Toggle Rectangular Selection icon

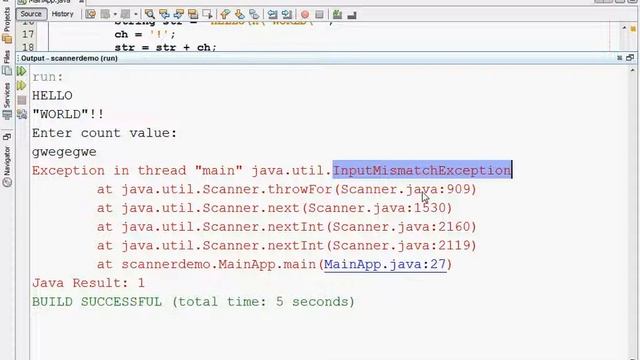(x=207, y=15)
